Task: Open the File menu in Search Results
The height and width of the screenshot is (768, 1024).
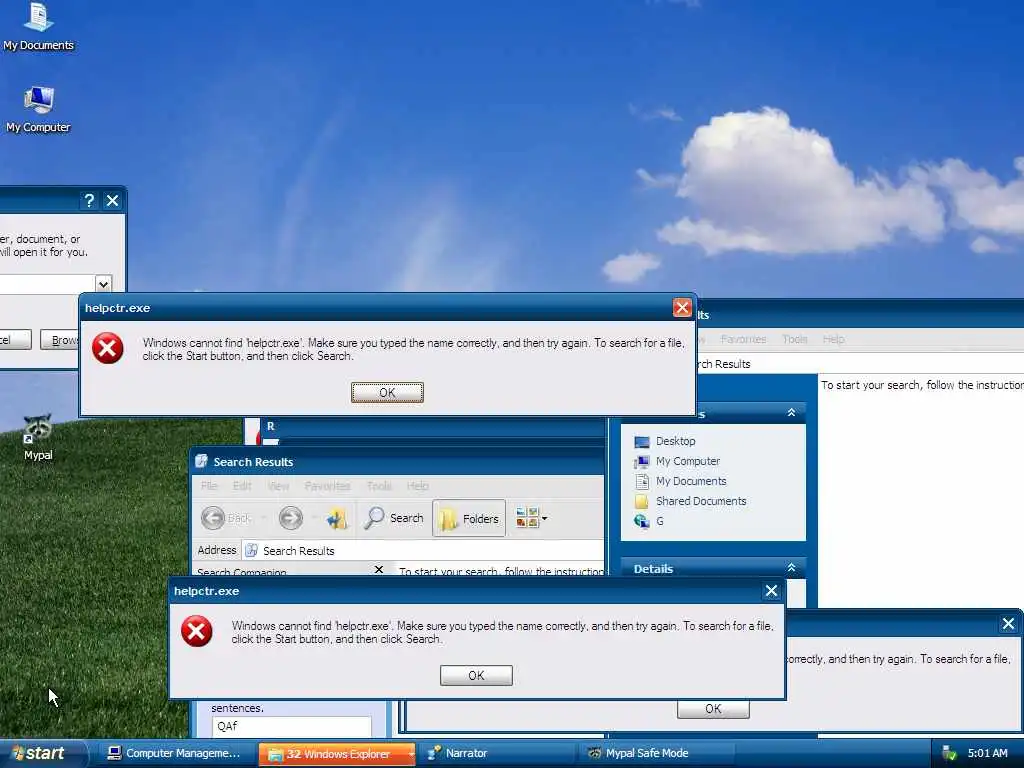Action: point(209,486)
